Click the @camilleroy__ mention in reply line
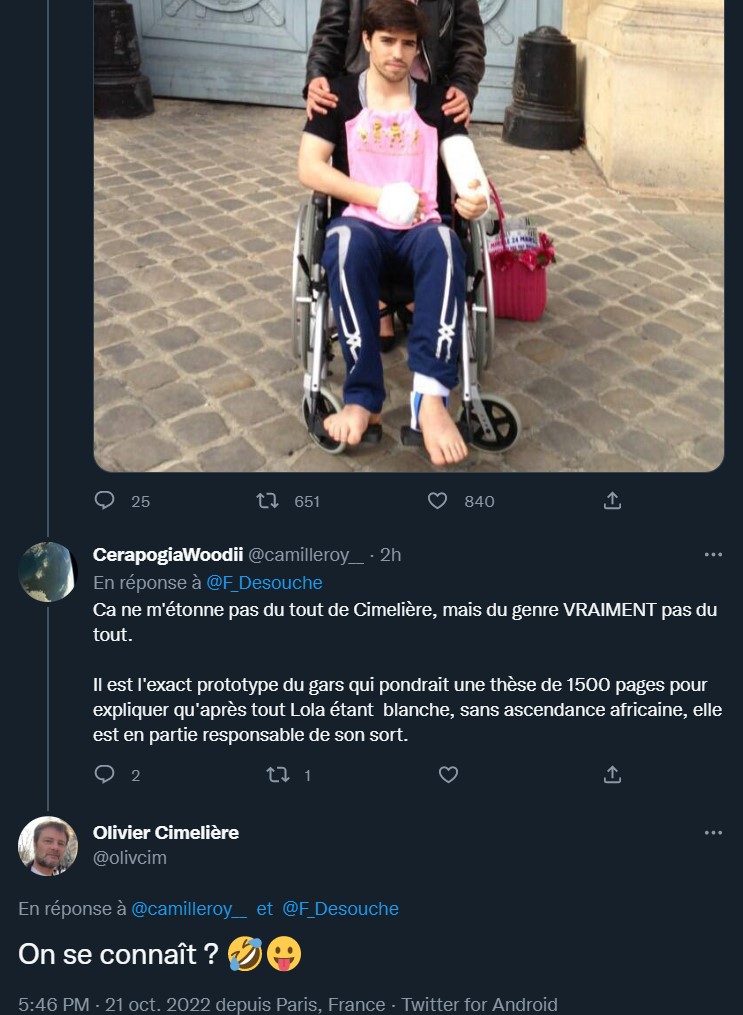The height and width of the screenshot is (1015, 743). point(189,909)
